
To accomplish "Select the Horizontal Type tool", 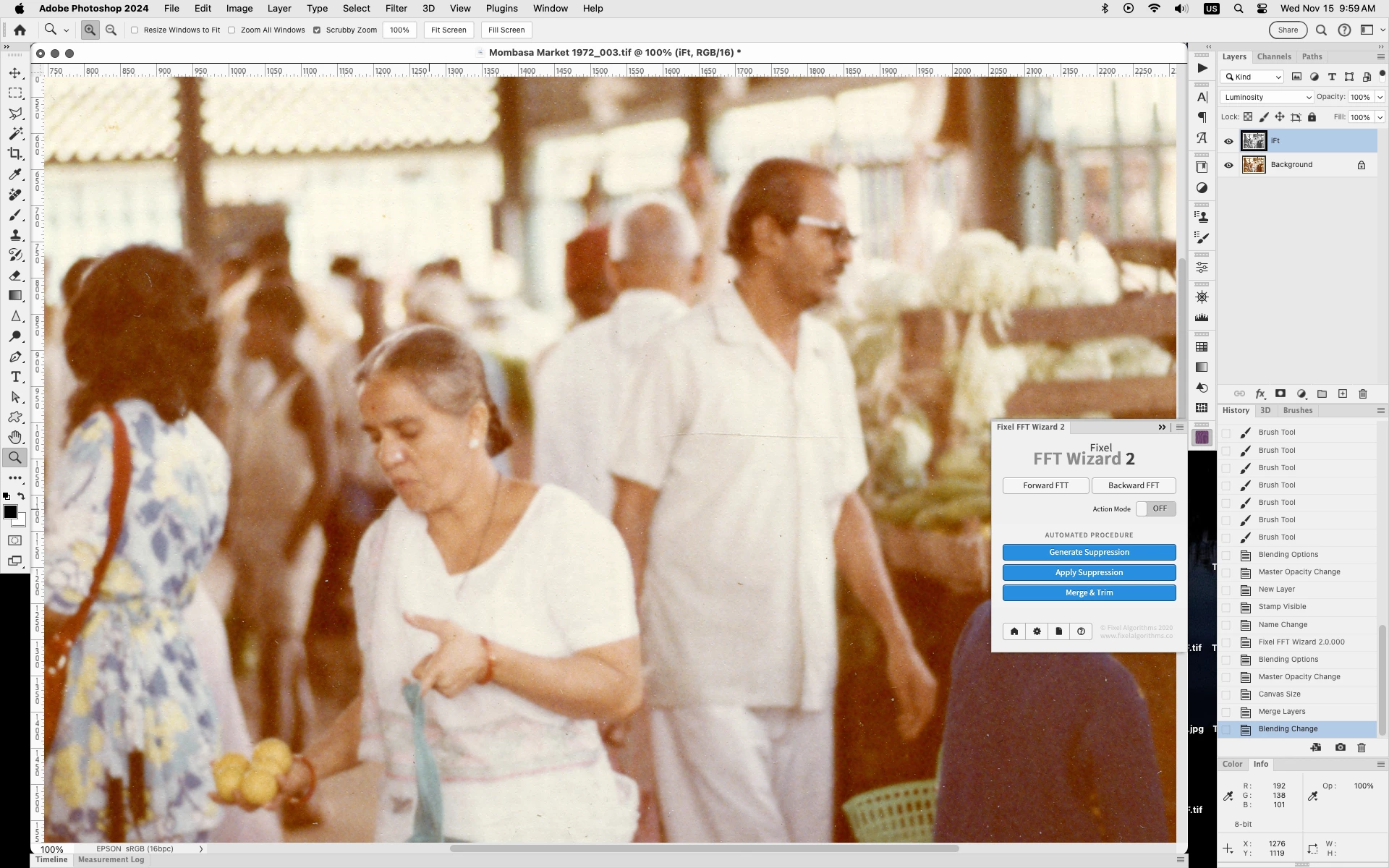I will (x=15, y=377).
